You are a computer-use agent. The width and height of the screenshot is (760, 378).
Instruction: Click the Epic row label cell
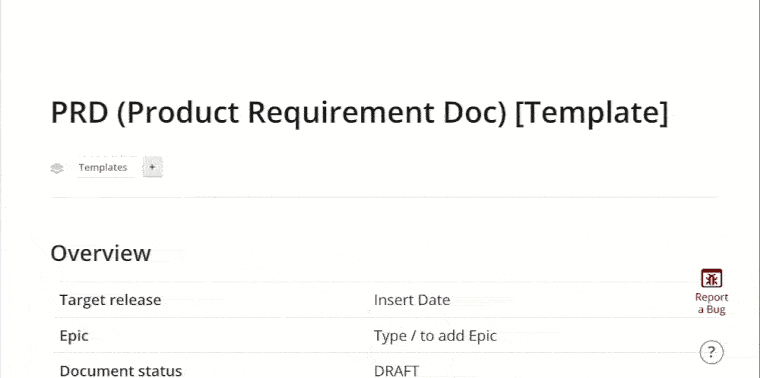pyautogui.click(x=74, y=336)
